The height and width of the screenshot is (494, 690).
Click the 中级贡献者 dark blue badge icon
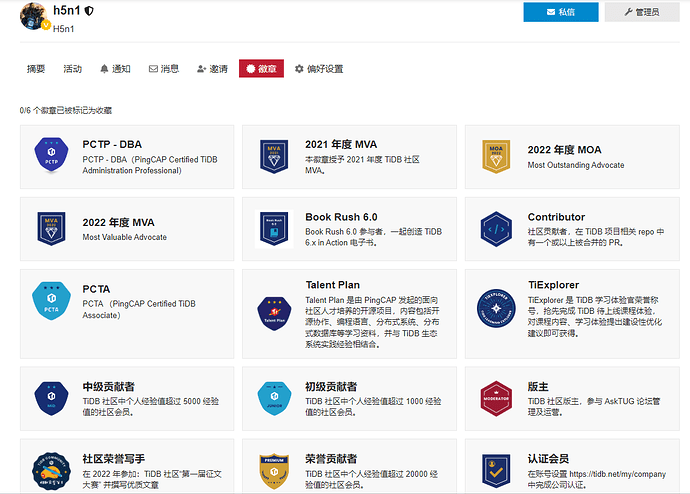(51, 398)
